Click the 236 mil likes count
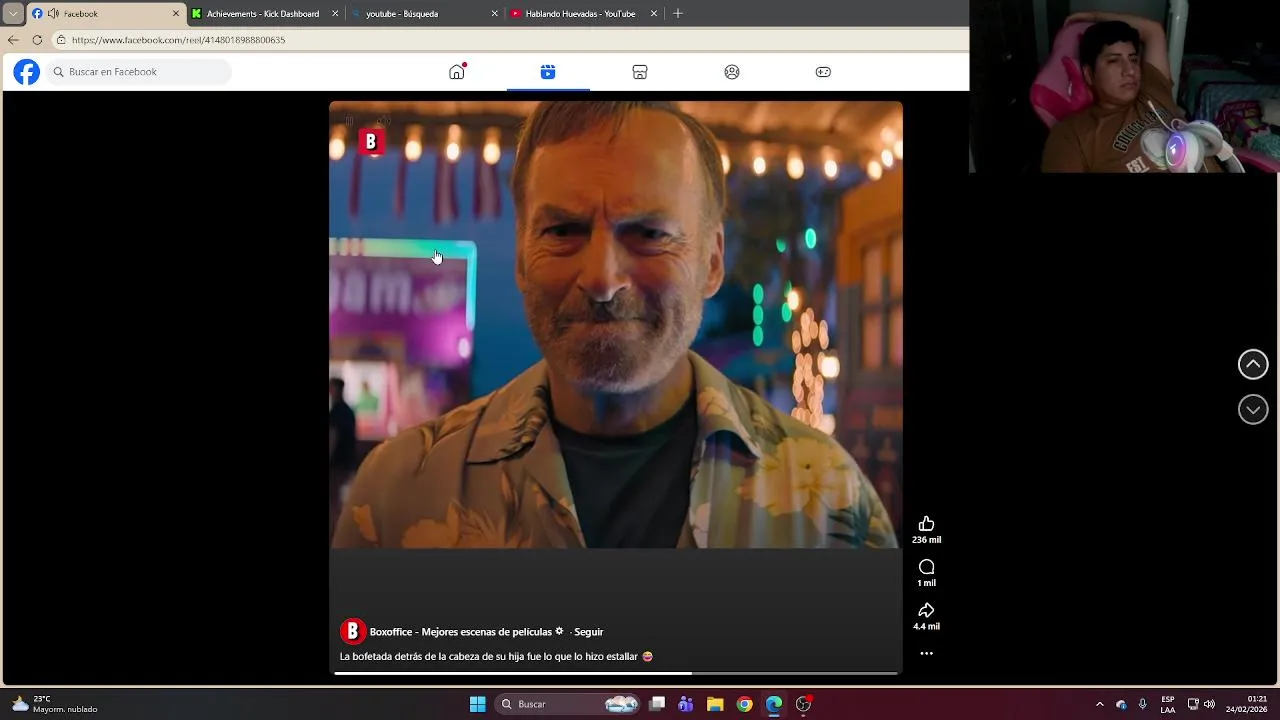The image size is (1280, 720). tap(926, 540)
